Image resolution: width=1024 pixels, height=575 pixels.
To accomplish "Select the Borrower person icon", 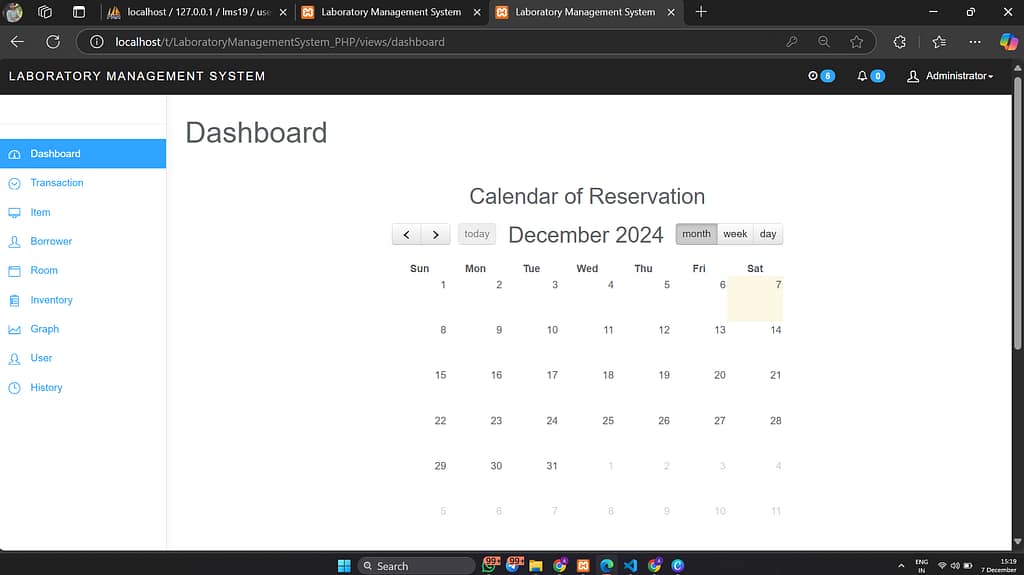I will [x=14, y=242].
